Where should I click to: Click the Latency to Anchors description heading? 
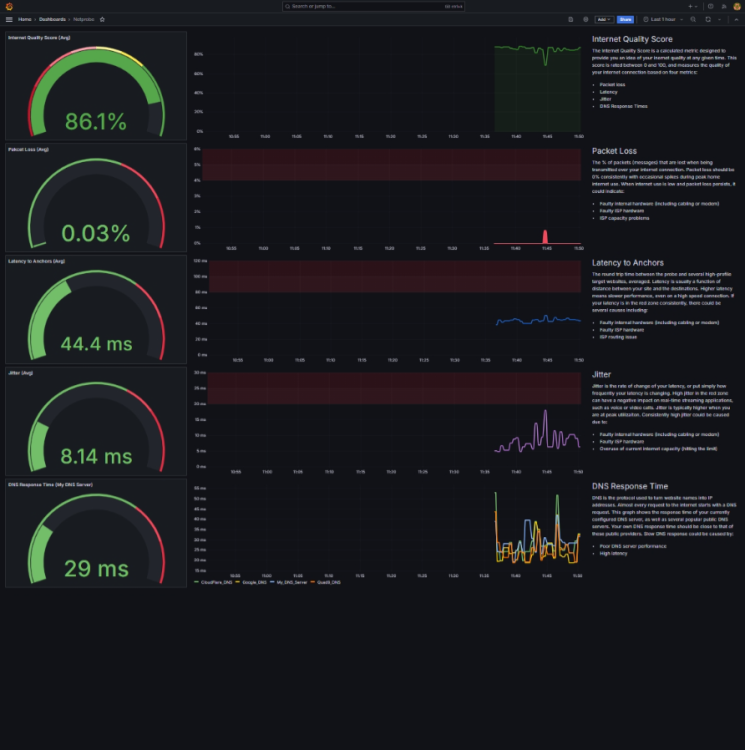(x=628, y=263)
